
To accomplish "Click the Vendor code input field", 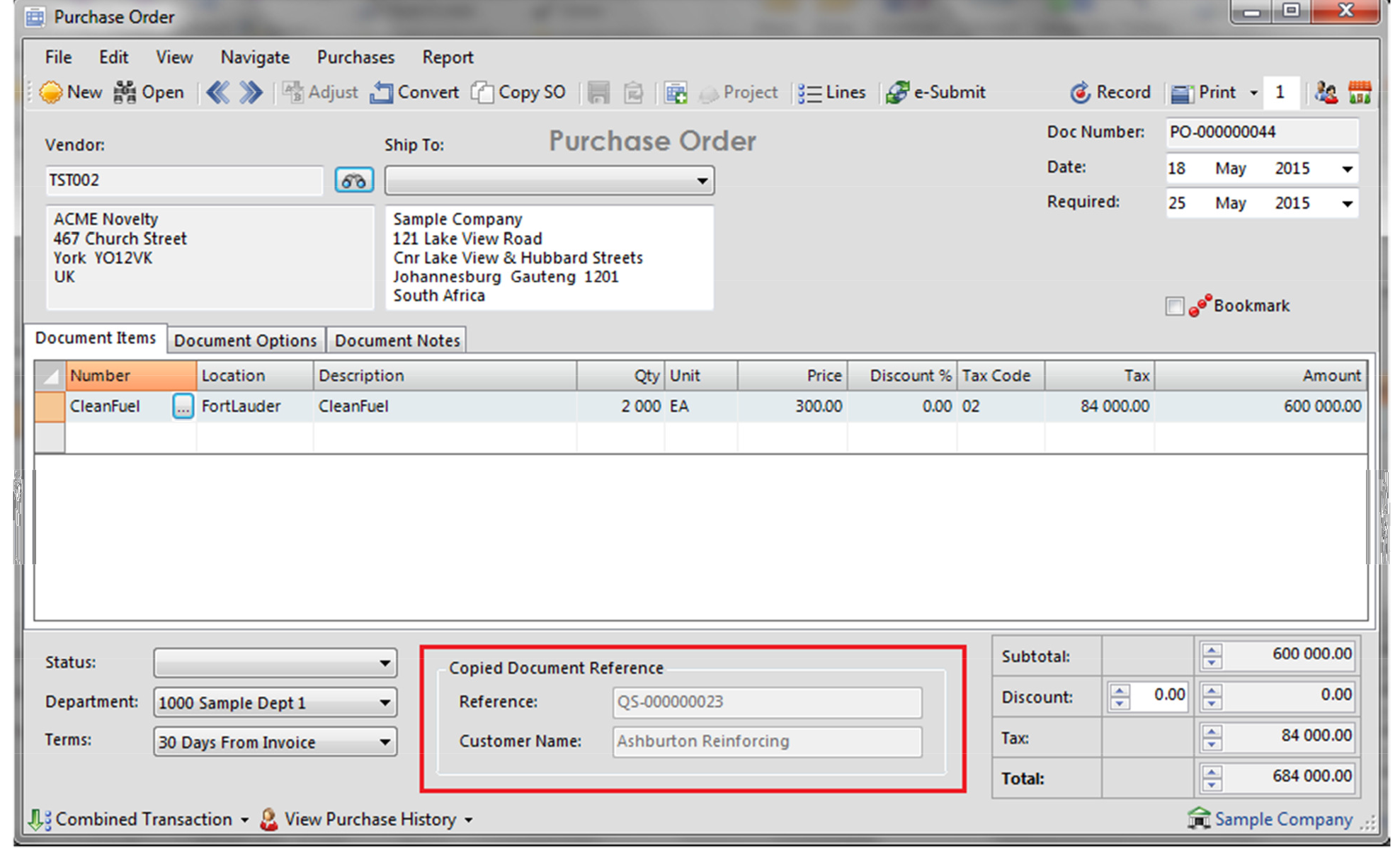I will click(x=184, y=181).
